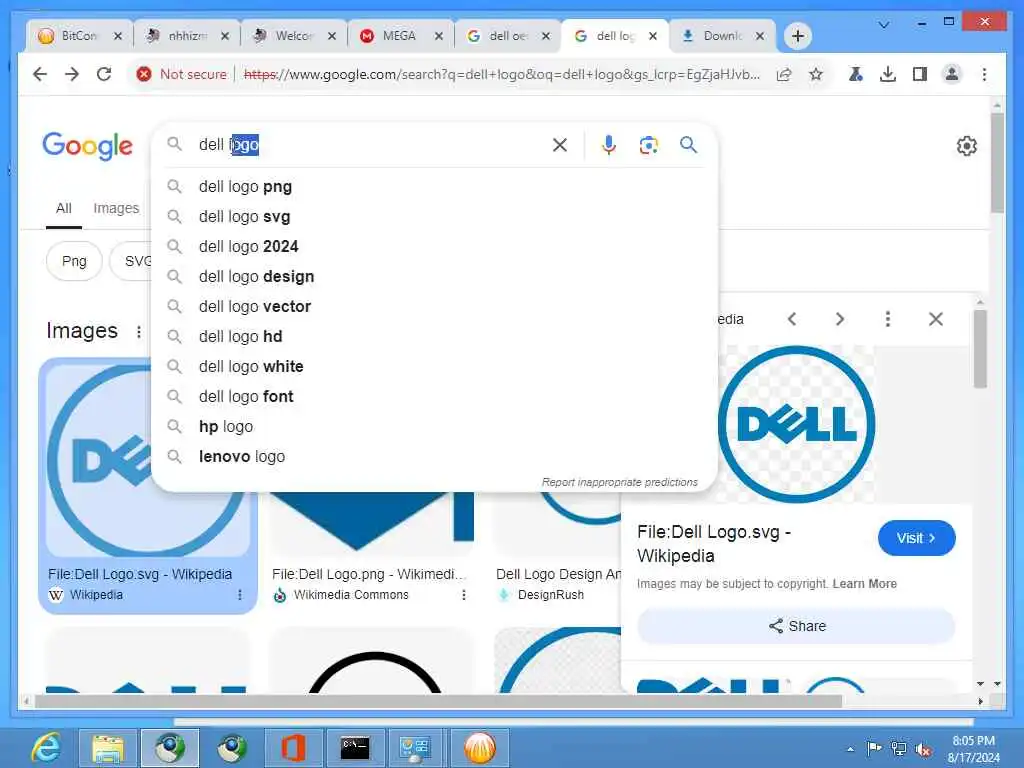The width and height of the screenshot is (1024, 768).
Task: Choose suggestion dell logo vector
Action: (x=434, y=307)
